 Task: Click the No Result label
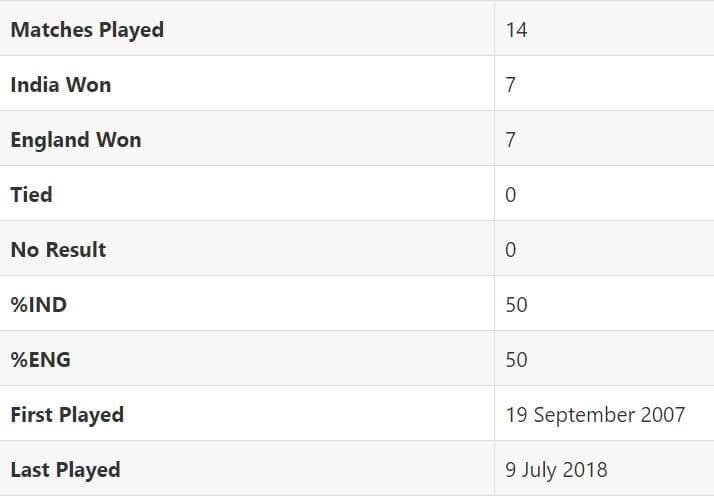(x=58, y=250)
